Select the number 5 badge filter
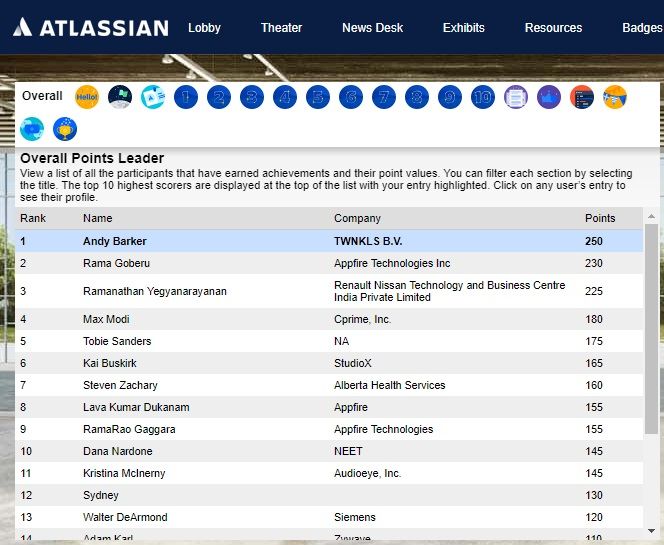This screenshot has height=545, width=664. [318, 97]
